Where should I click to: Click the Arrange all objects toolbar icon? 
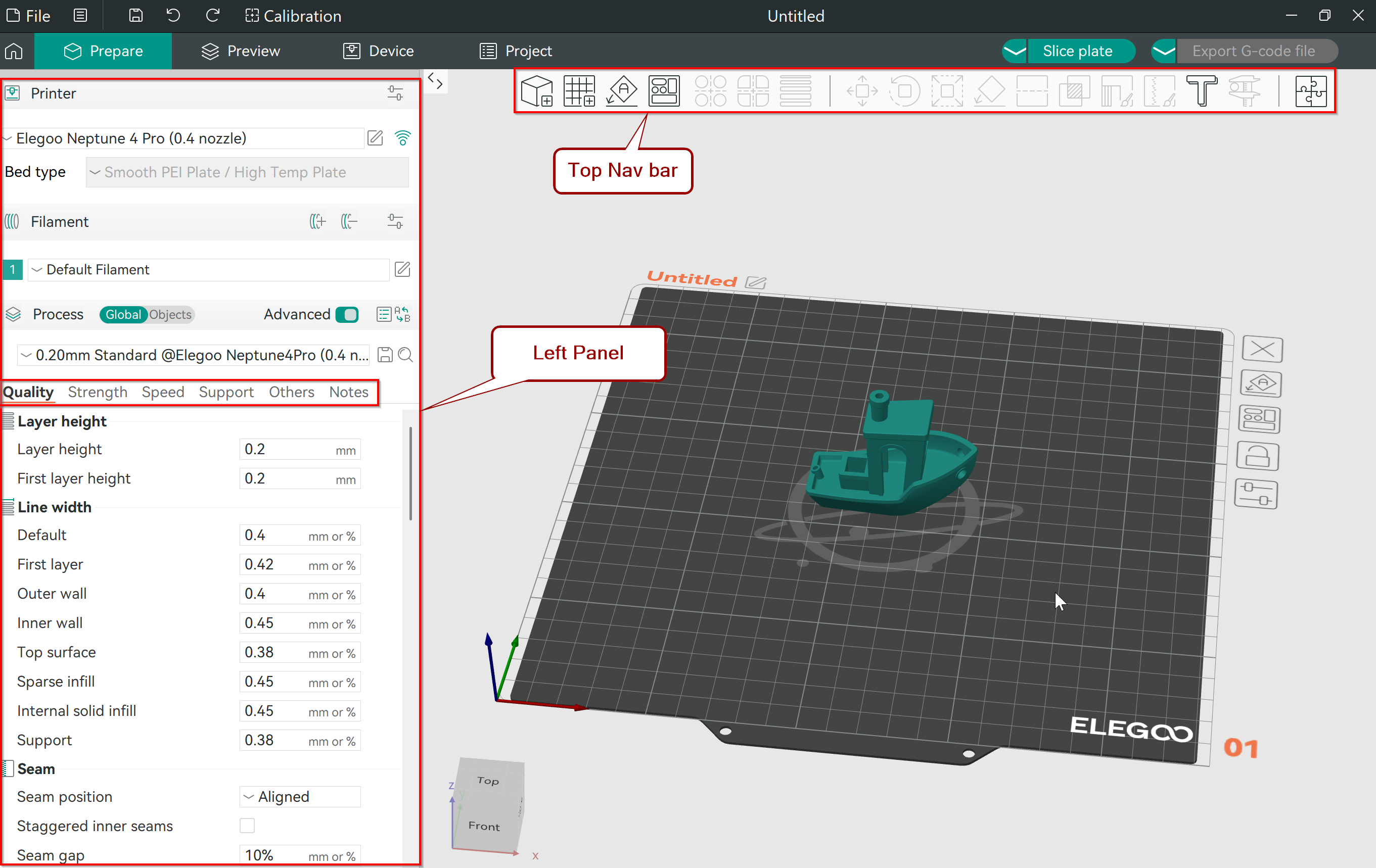click(x=663, y=91)
